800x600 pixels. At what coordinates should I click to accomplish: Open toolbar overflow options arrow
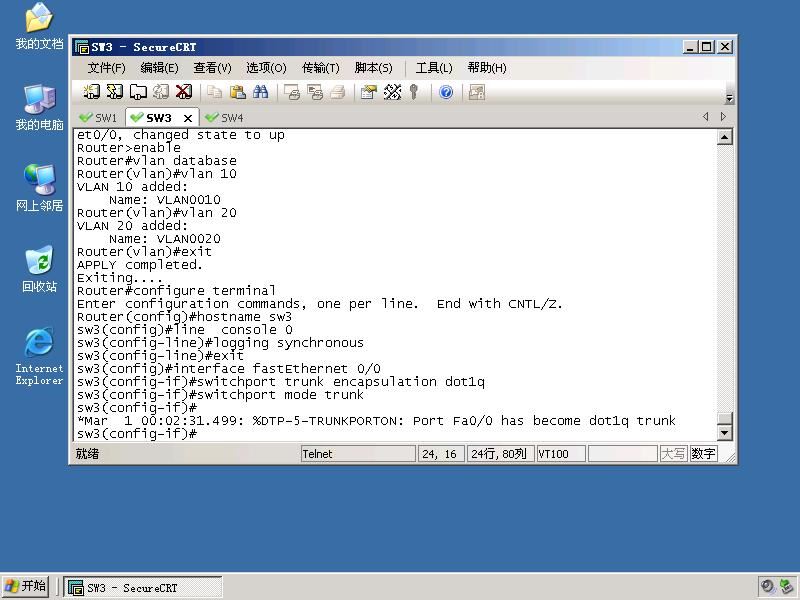point(730,98)
